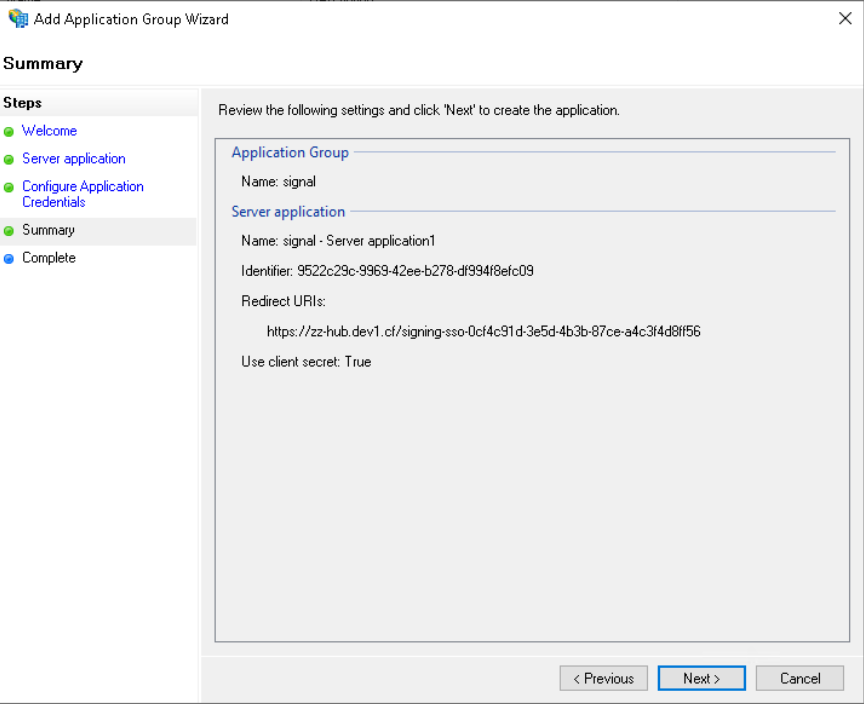
Task: Click the green bullet beside the Summary step
Action: pyautogui.click(x=9, y=231)
